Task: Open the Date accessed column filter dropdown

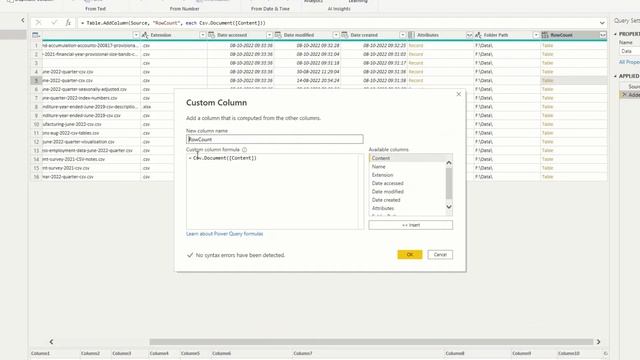Action: click(x=269, y=35)
